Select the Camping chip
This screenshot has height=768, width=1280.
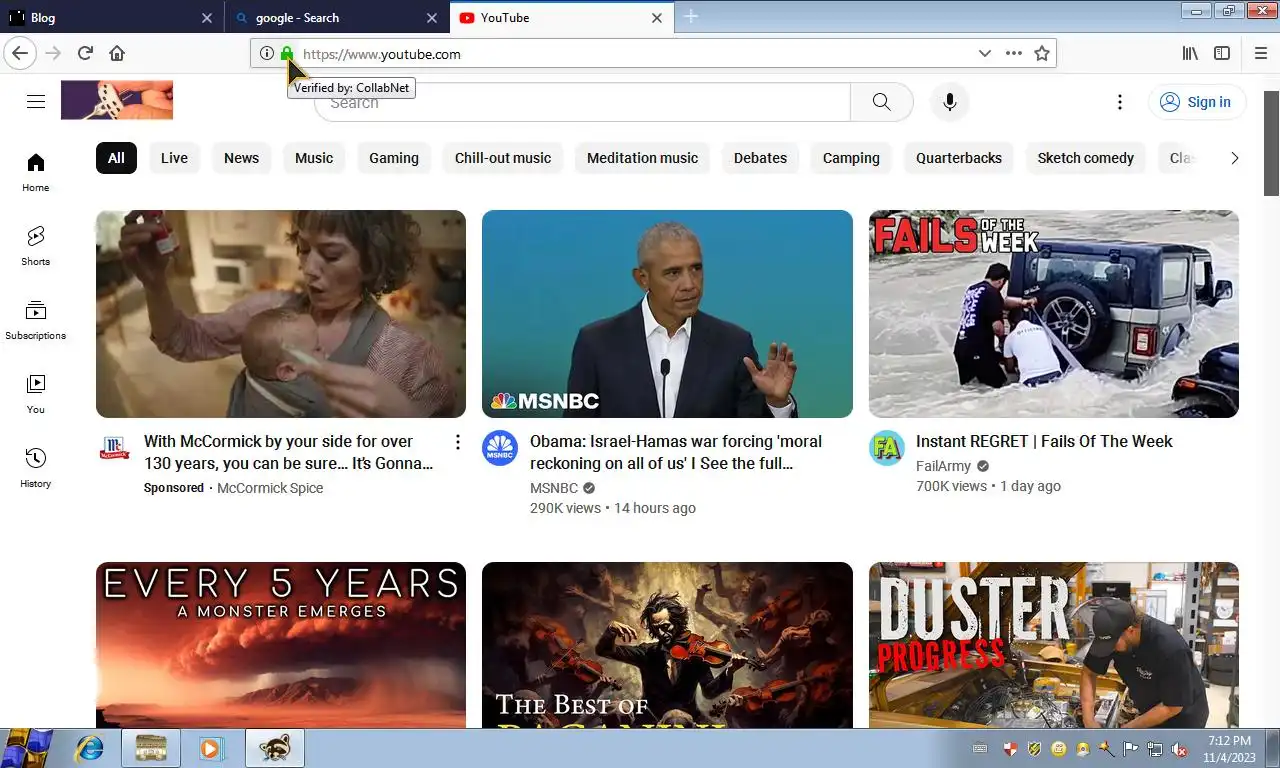851,158
